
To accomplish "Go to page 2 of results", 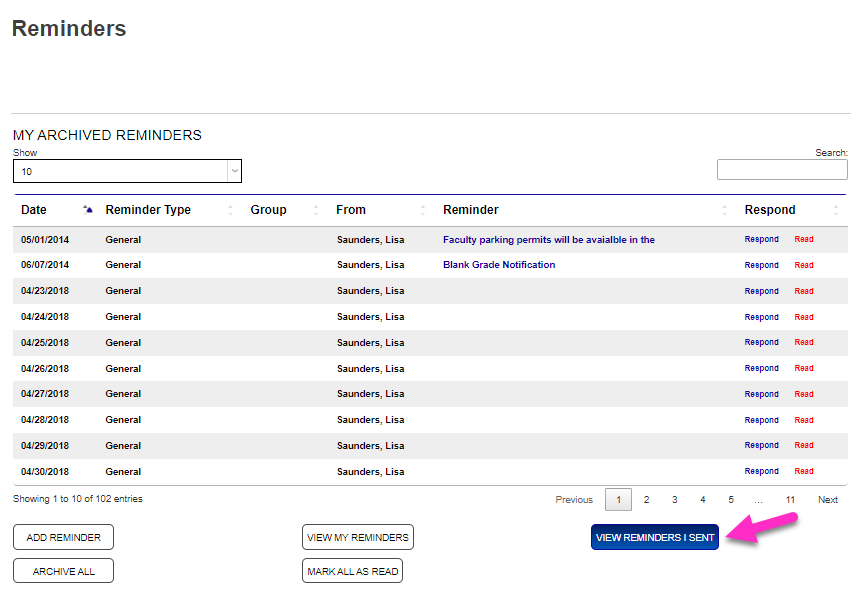I will [646, 500].
